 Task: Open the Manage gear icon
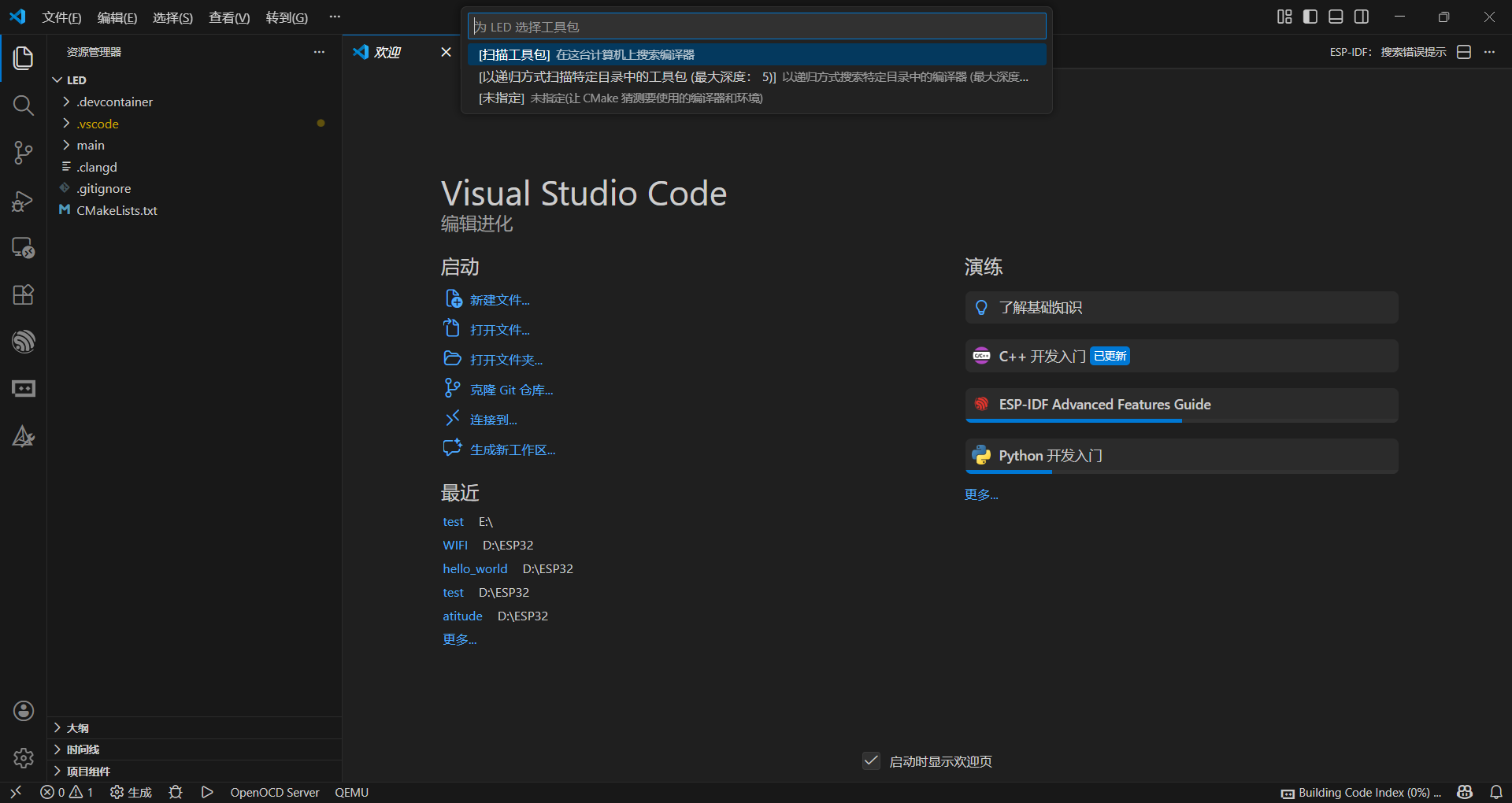point(23,758)
